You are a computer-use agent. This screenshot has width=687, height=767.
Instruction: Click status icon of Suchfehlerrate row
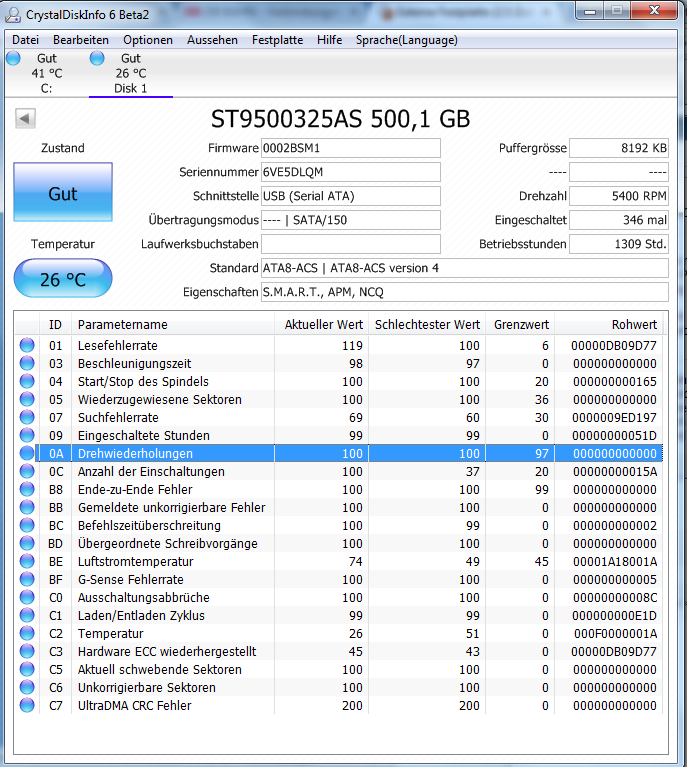[x=27, y=417]
